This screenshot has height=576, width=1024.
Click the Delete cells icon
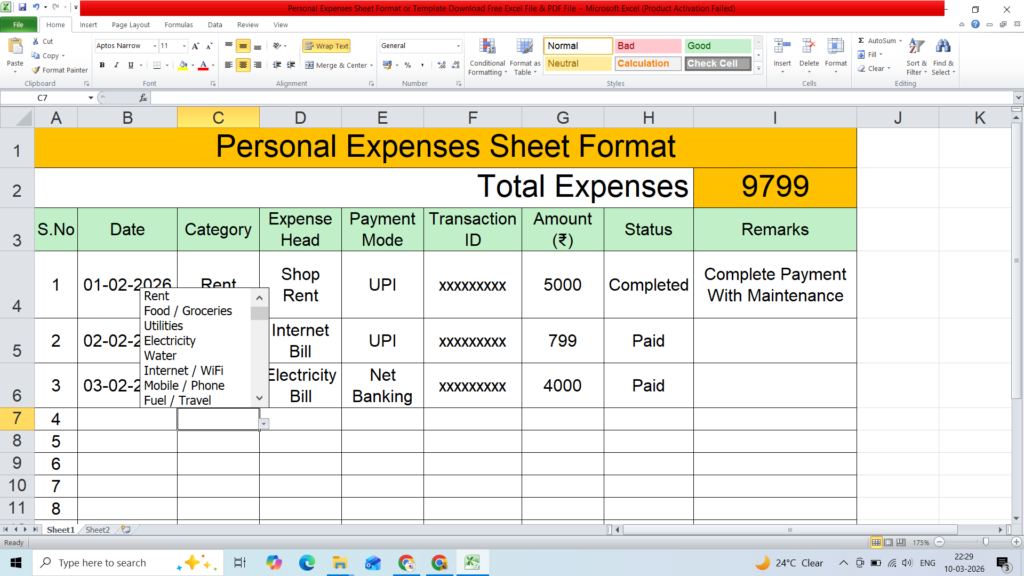(808, 47)
